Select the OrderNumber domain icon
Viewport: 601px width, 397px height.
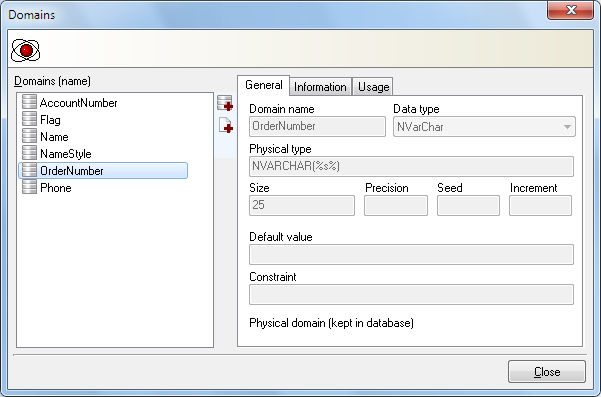pos(30,171)
